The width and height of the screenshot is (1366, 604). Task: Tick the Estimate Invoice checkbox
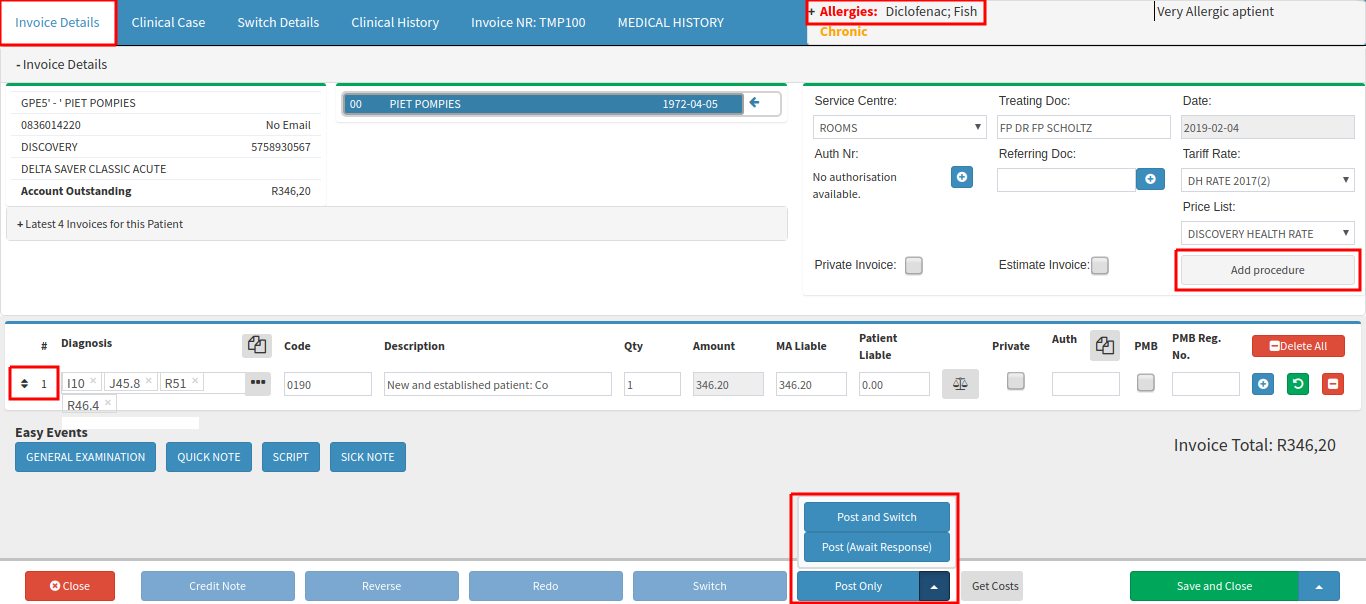pos(1100,265)
